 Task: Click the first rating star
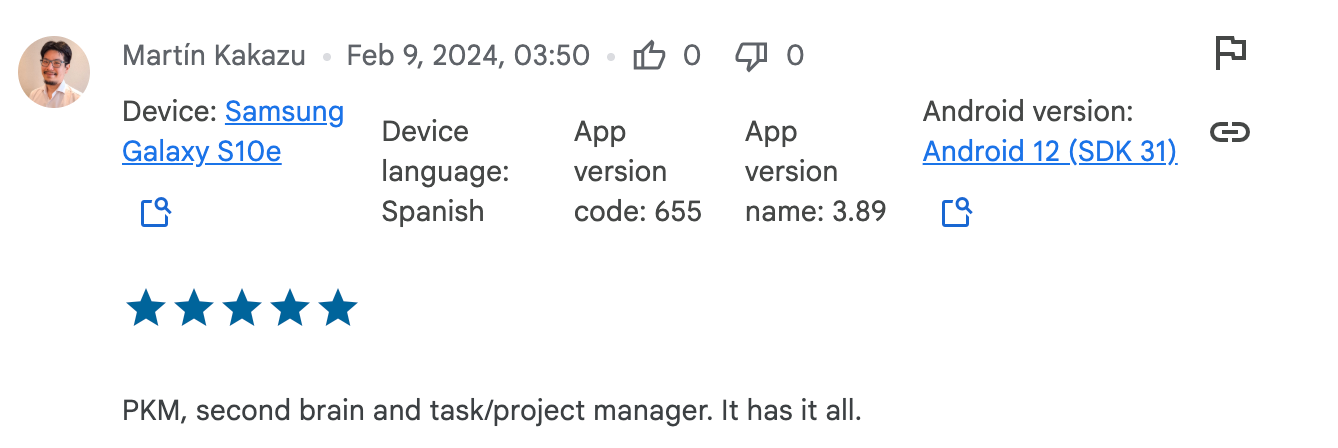point(145,308)
